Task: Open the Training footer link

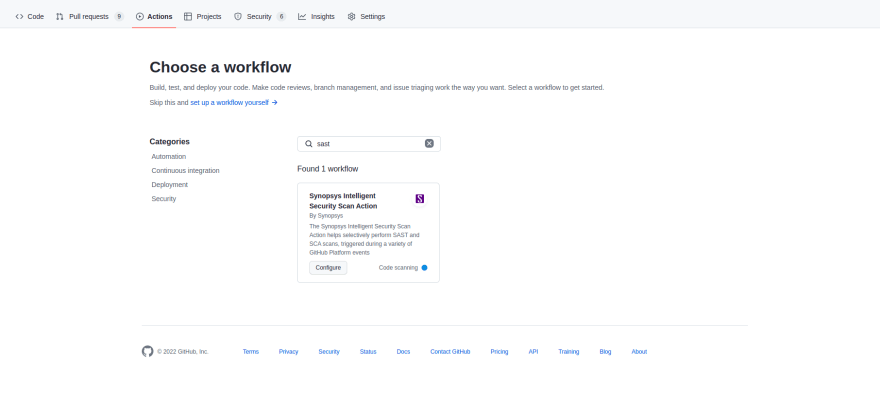Action: tap(569, 352)
